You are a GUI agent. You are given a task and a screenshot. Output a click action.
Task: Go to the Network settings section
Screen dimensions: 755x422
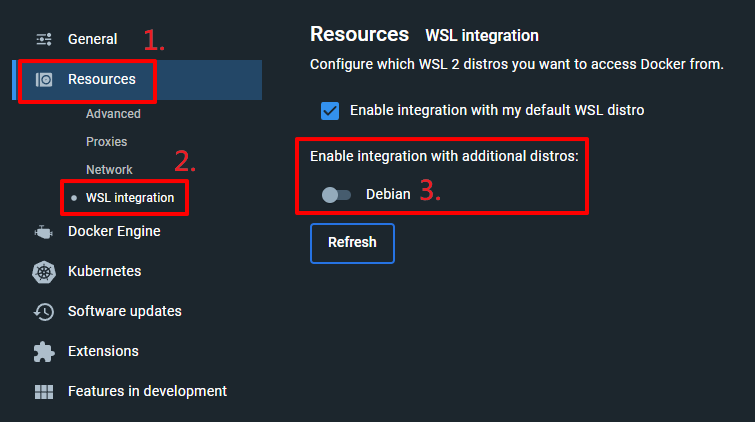(109, 170)
